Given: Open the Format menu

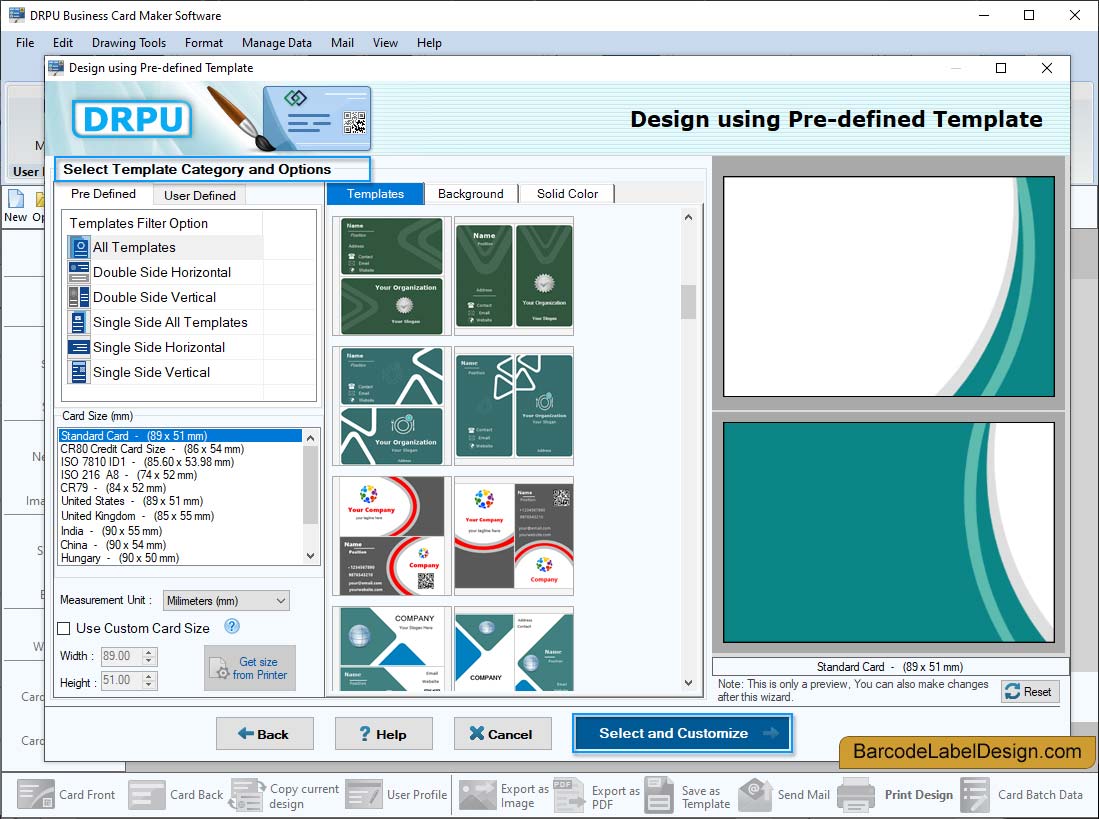Looking at the screenshot, I should (204, 43).
